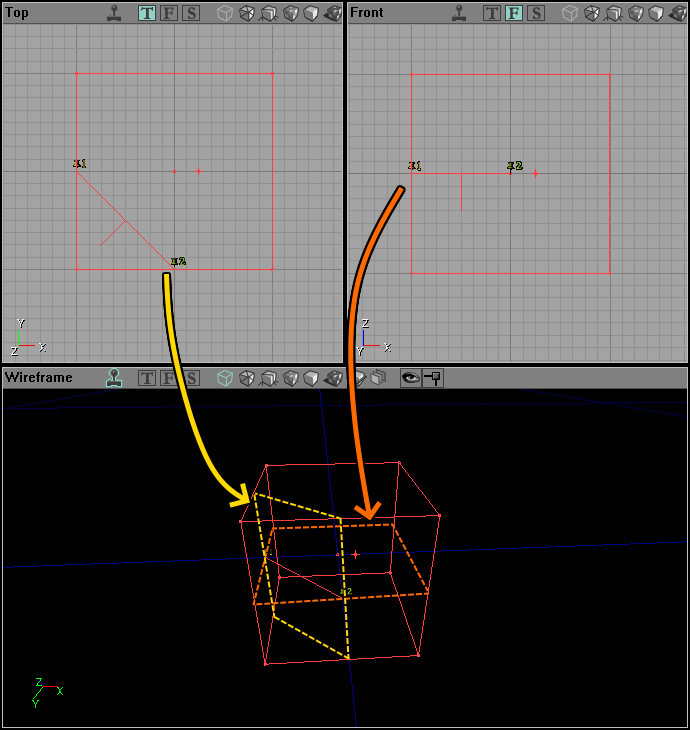Click the faceted polygon cube icon in Front viewport

click(592, 13)
